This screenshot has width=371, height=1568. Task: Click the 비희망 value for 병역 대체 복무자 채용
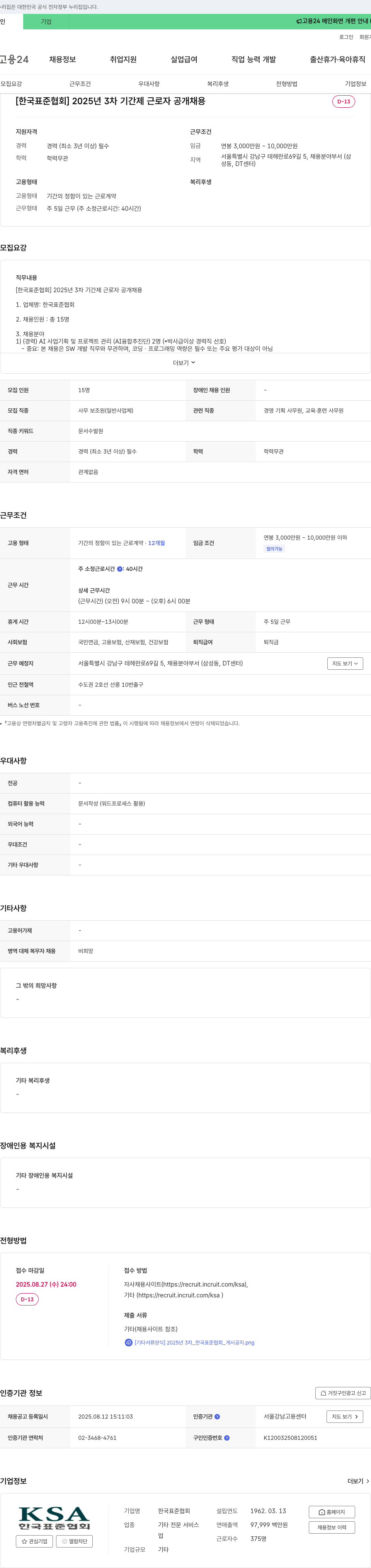point(85,951)
